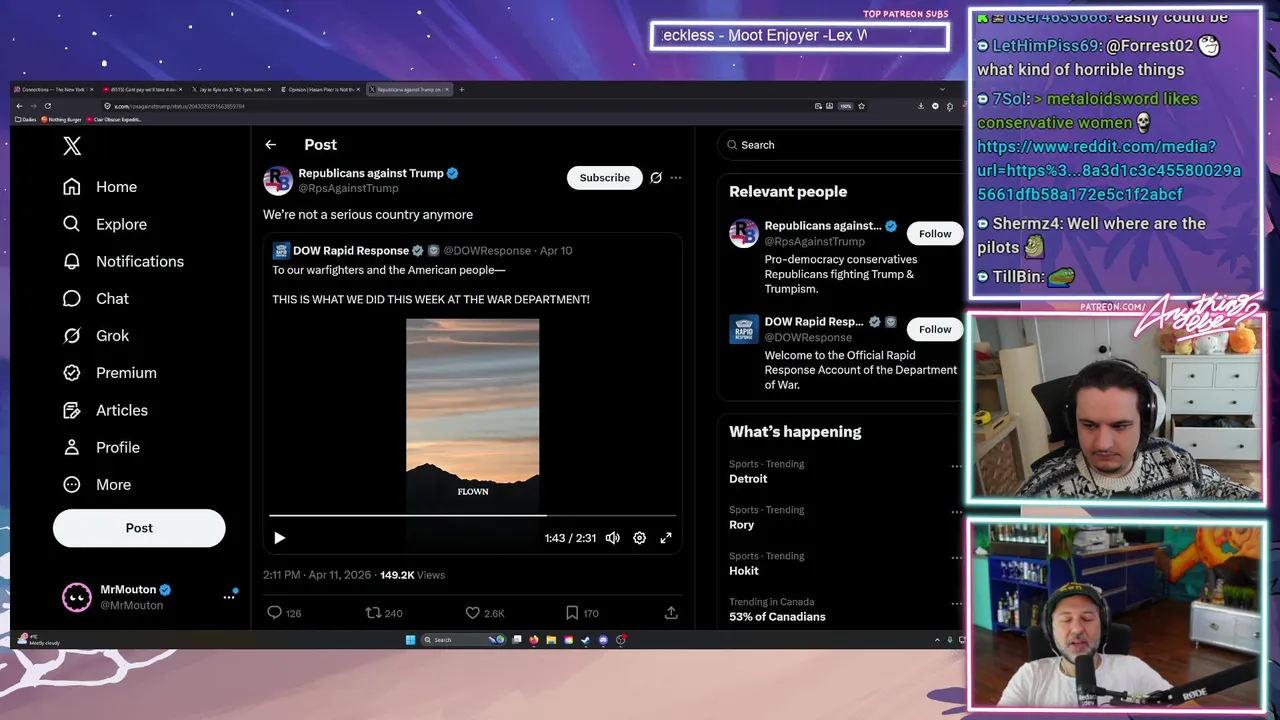Open Premium in the X sidebar

coord(109,372)
